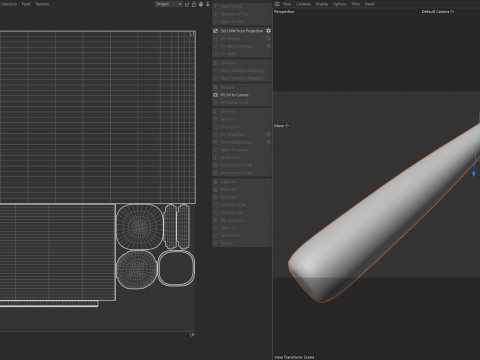Viewport: 480px width, 360px height.
Task: Click the Move tool indicator in viewport
Action: (x=281, y=126)
